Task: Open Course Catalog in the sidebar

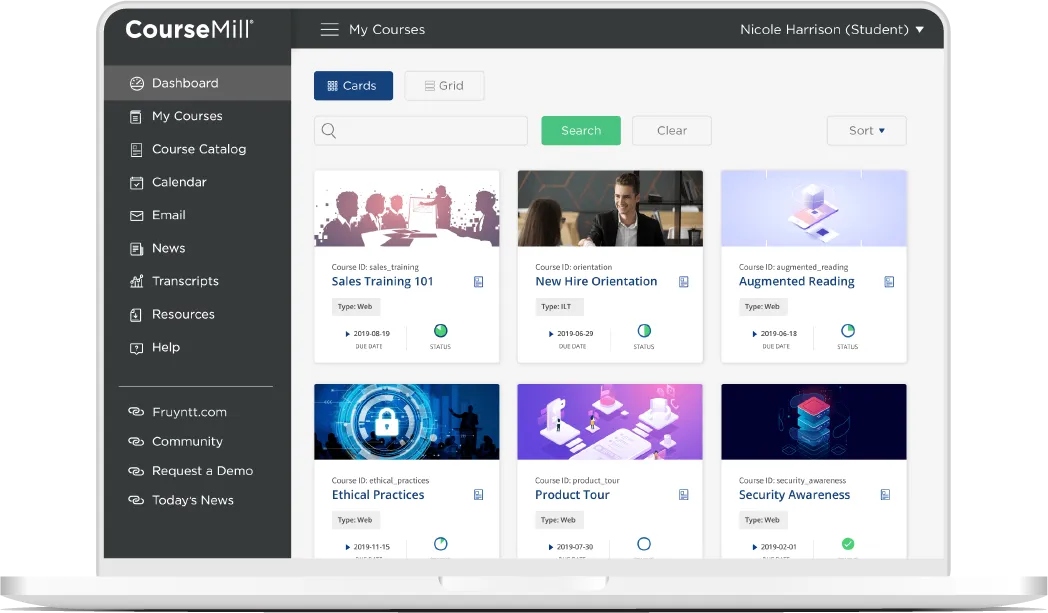Action: pos(197,149)
